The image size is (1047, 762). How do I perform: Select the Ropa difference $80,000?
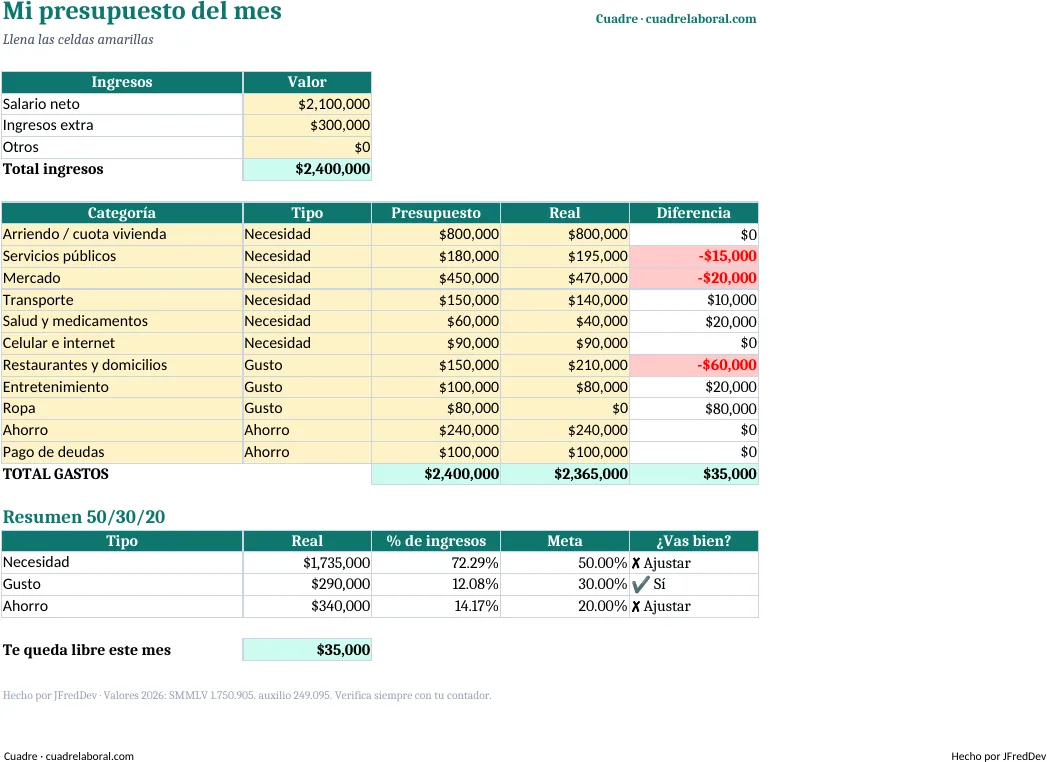coord(694,409)
